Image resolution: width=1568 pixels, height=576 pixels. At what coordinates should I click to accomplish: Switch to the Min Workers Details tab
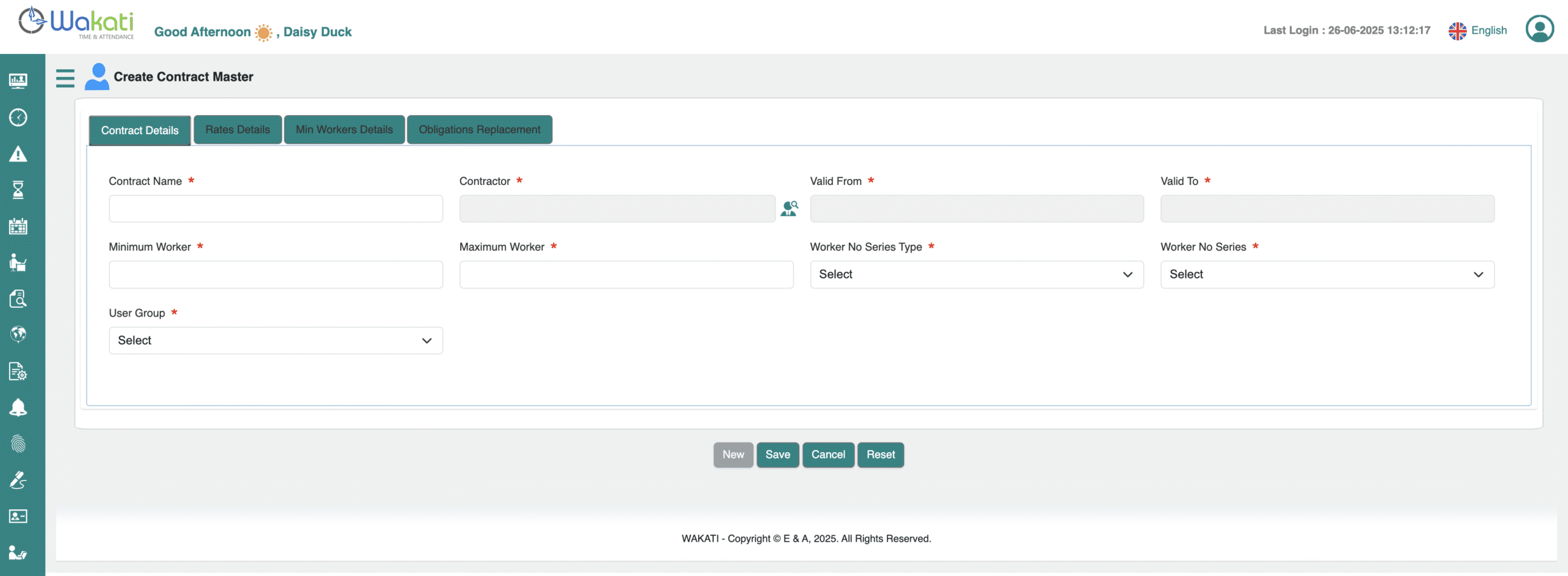[344, 130]
